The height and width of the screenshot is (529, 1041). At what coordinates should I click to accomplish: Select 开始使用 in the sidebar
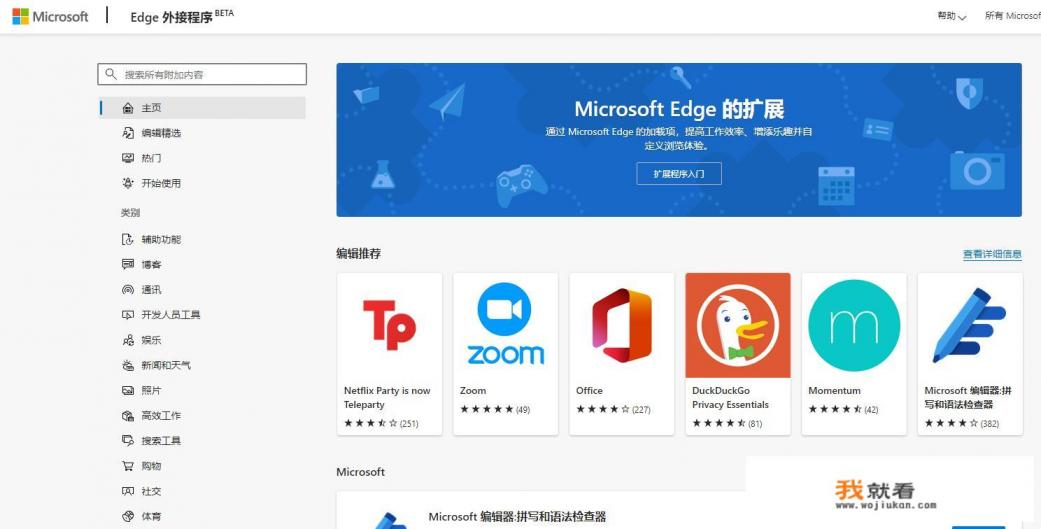pyautogui.click(x=161, y=183)
